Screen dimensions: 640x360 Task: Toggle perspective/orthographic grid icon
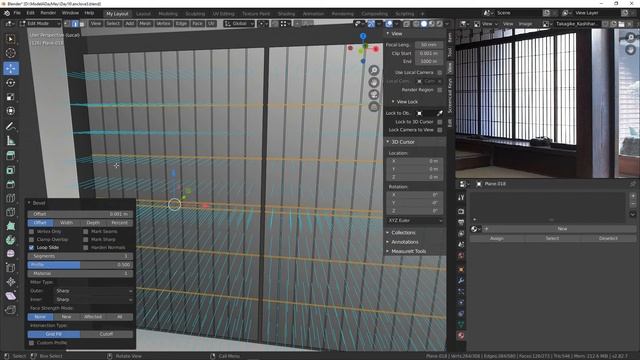click(x=374, y=107)
